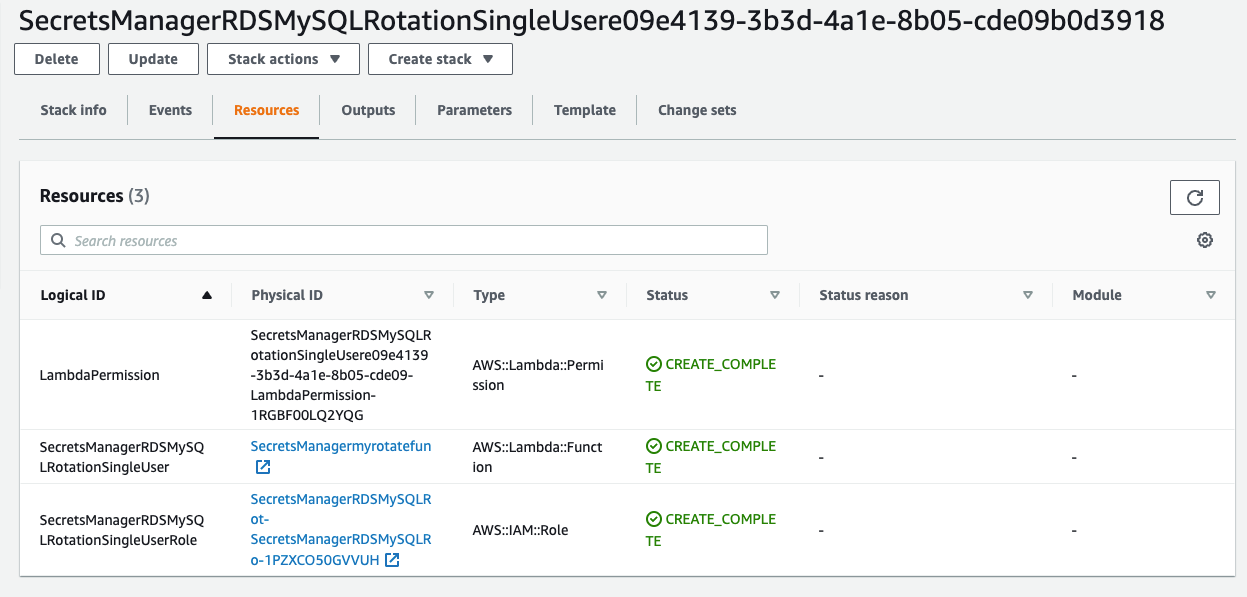
Task: Click the LambdaPermission physical ID ending 1RGBF00LQ2YQG
Action: [x=341, y=375]
